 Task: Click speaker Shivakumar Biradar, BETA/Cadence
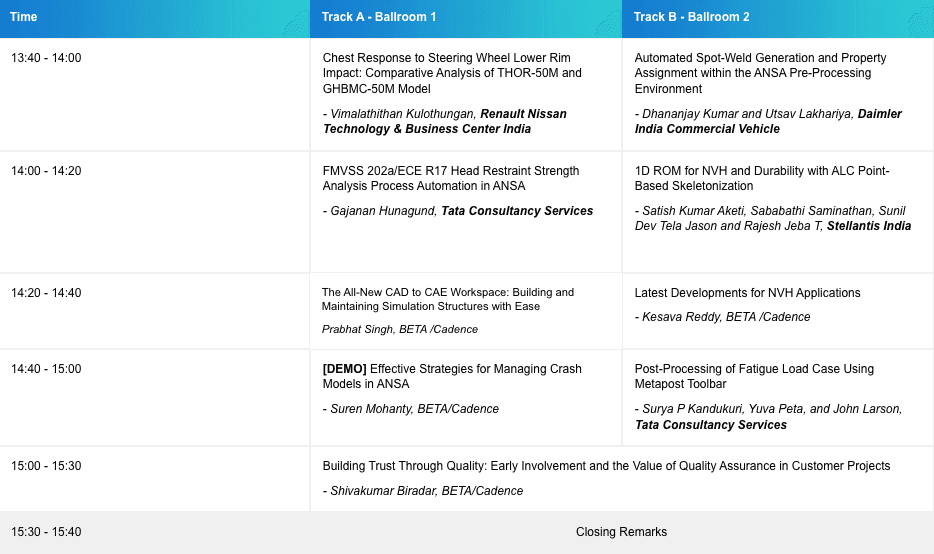423,491
